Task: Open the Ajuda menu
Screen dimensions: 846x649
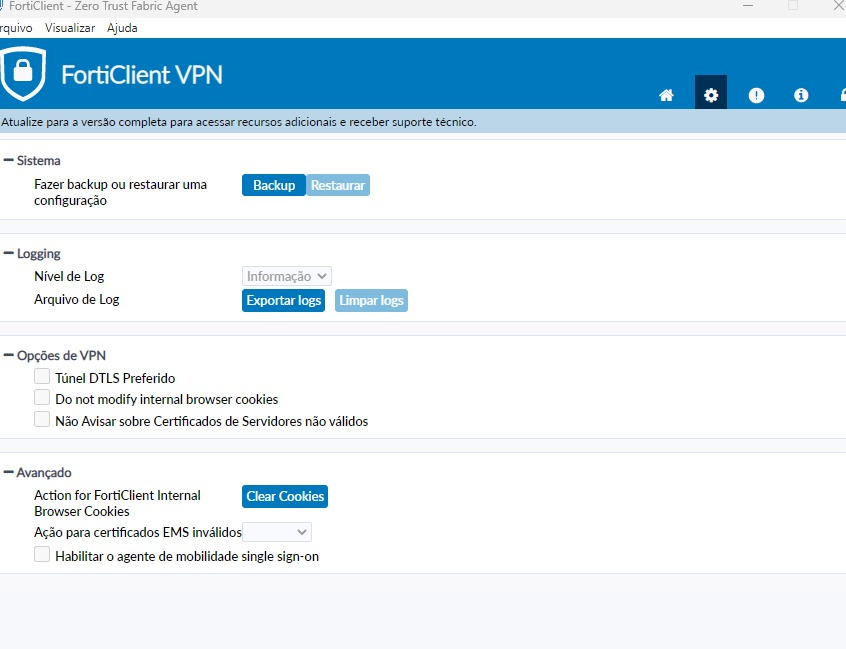Action: (122, 28)
